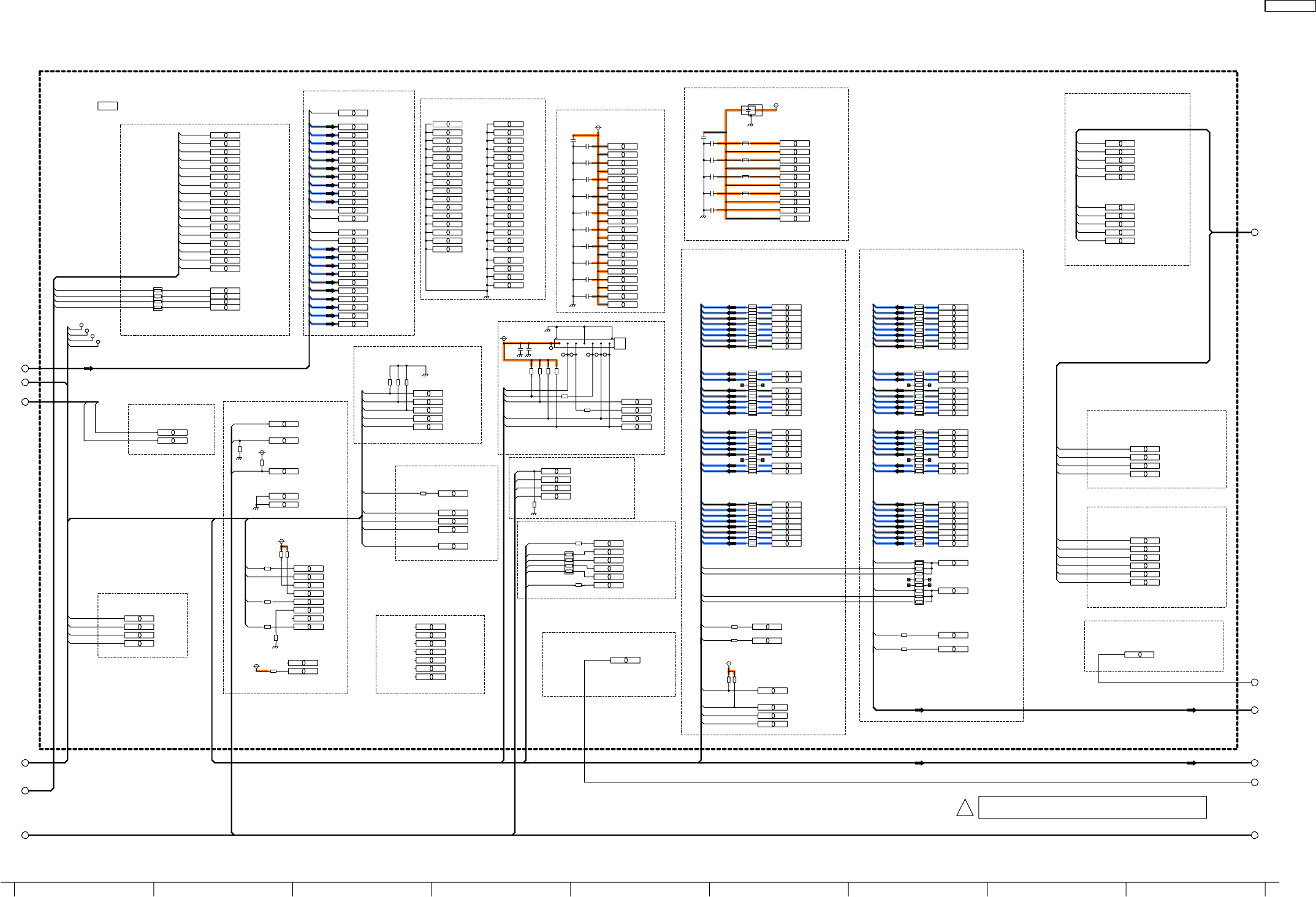Click the empty note box next to warning triangle
Viewport: 1316px width, 897px height.
[1092, 808]
